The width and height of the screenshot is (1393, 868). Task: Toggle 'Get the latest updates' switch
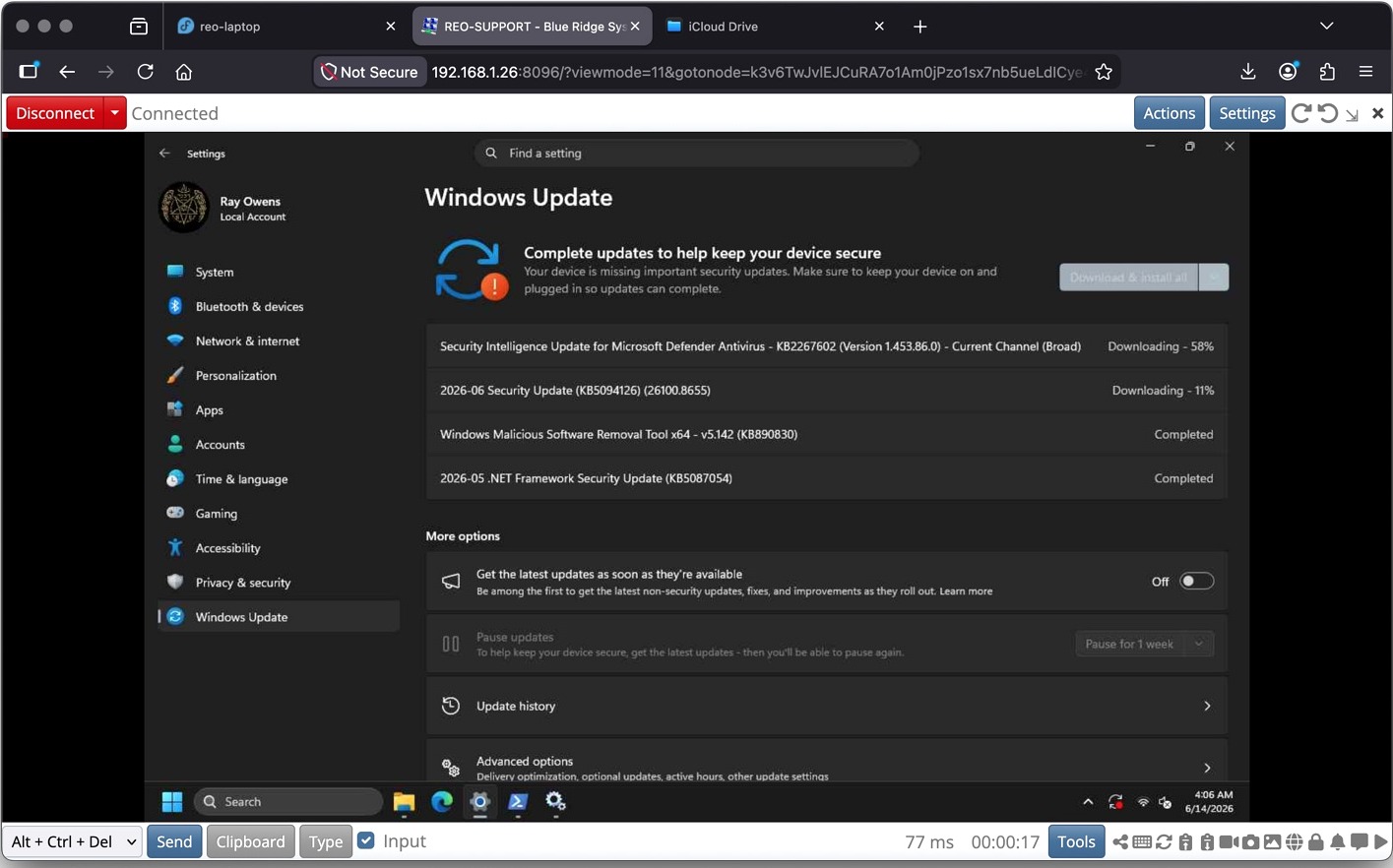[1197, 582]
